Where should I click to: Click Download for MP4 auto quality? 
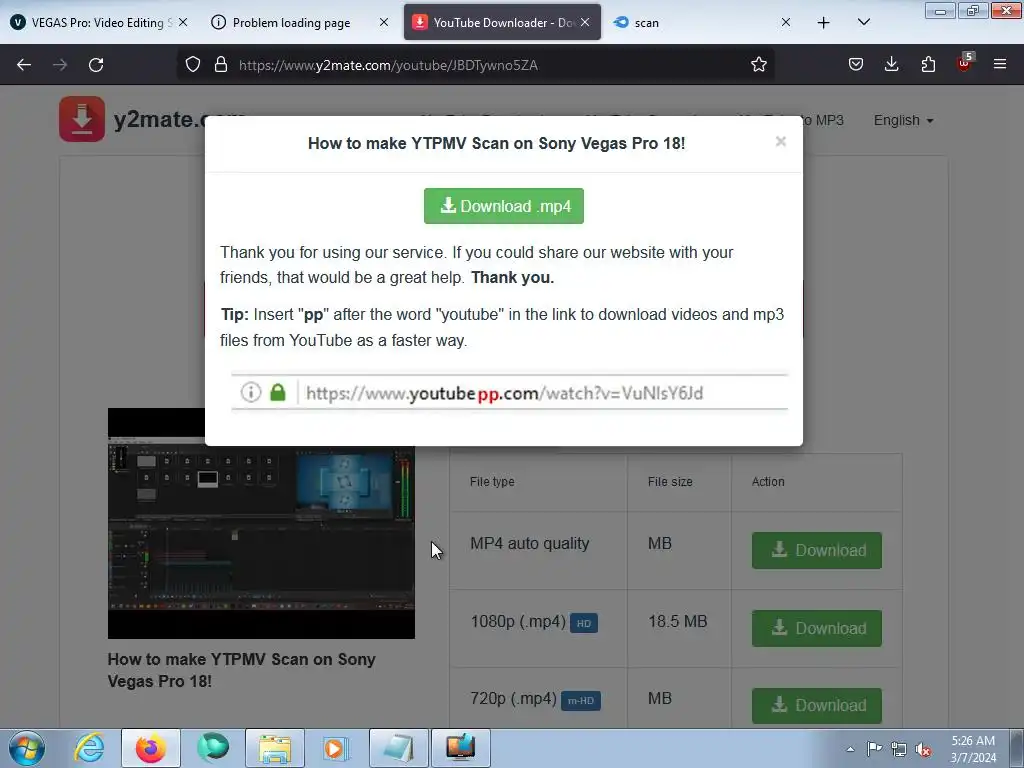tap(816, 550)
